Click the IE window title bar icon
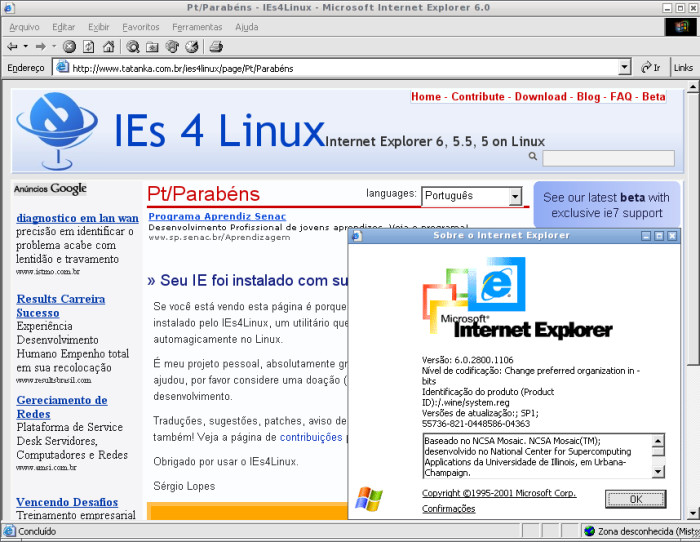The width and height of the screenshot is (700, 542). 9,8
